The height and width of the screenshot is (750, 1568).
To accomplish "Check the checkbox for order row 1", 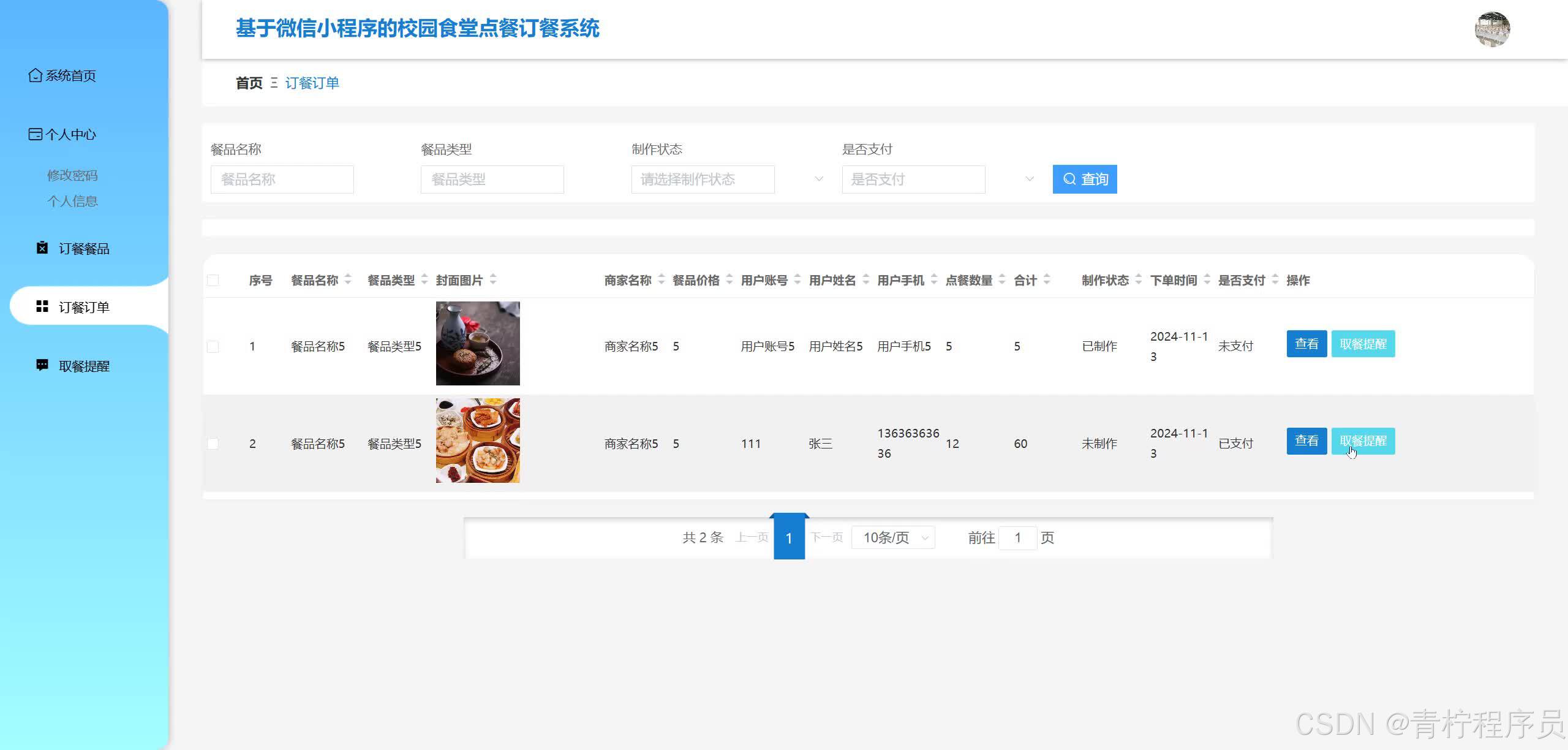I will [x=213, y=346].
